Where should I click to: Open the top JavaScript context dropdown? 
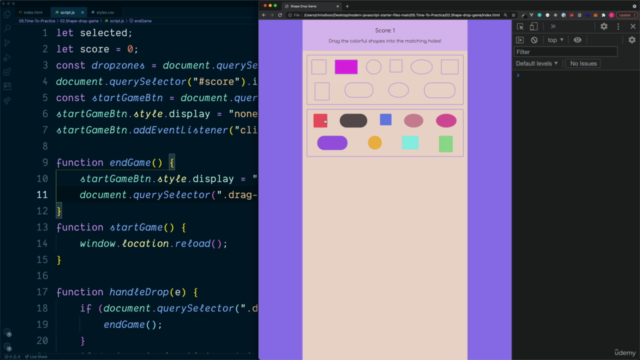click(556, 40)
